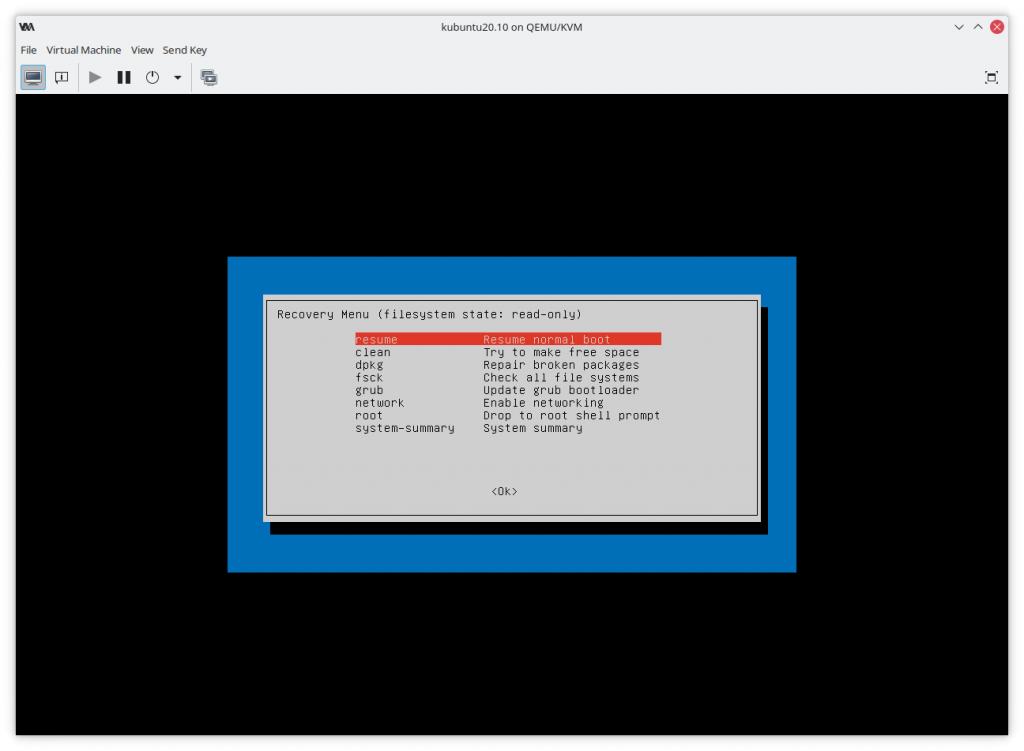Screen dimensions: 1024x751
Task: Open the manage VM snapshots icon
Action: tap(209, 77)
